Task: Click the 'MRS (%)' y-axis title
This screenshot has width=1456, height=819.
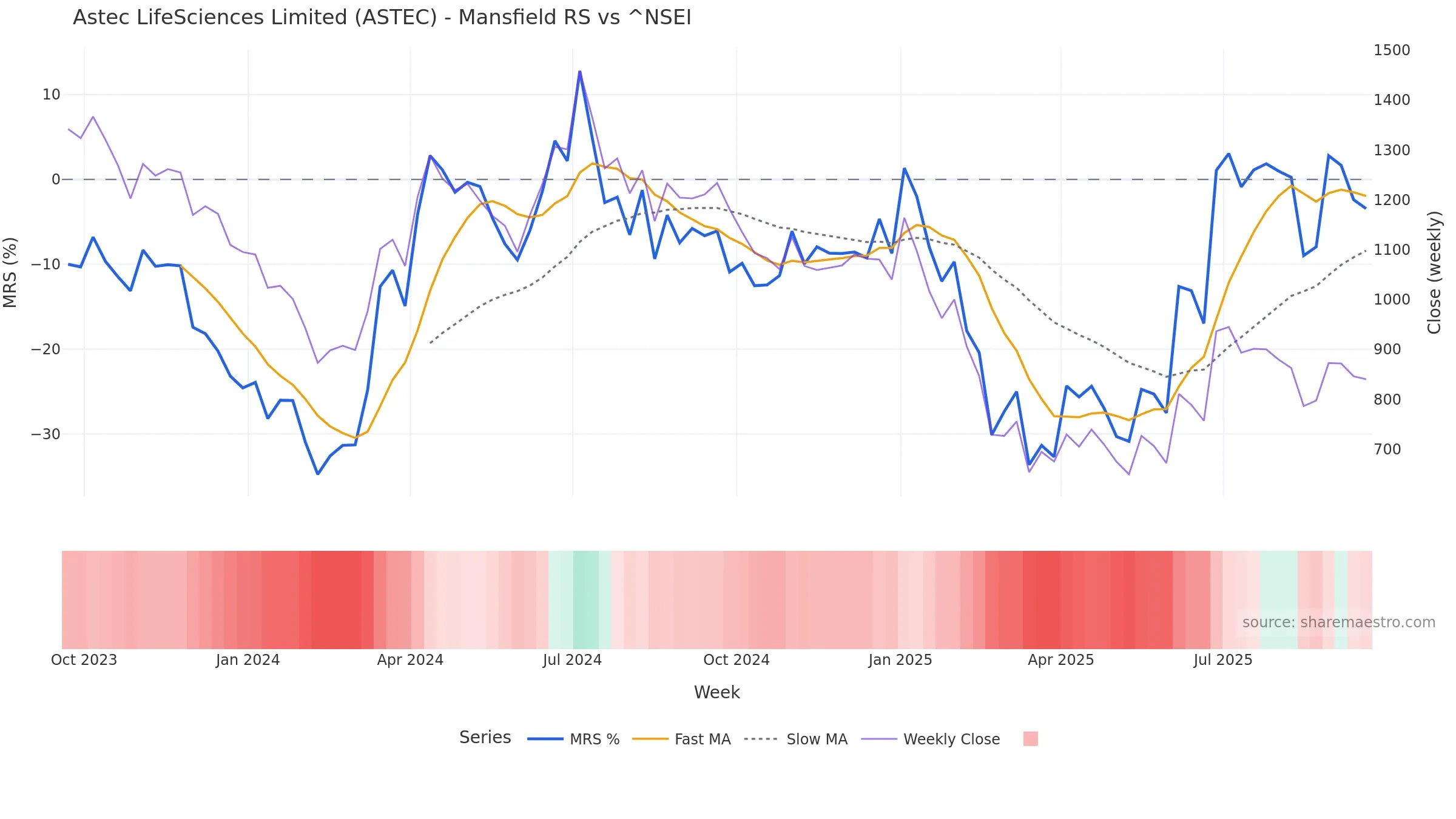Action: click(10, 272)
